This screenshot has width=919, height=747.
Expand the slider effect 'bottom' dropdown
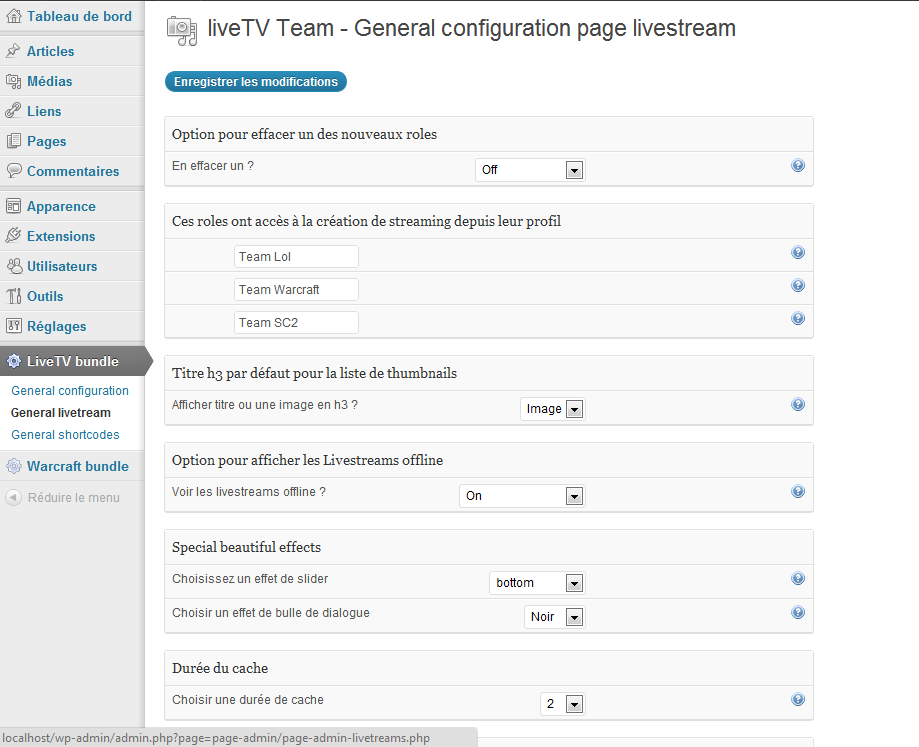click(x=537, y=582)
